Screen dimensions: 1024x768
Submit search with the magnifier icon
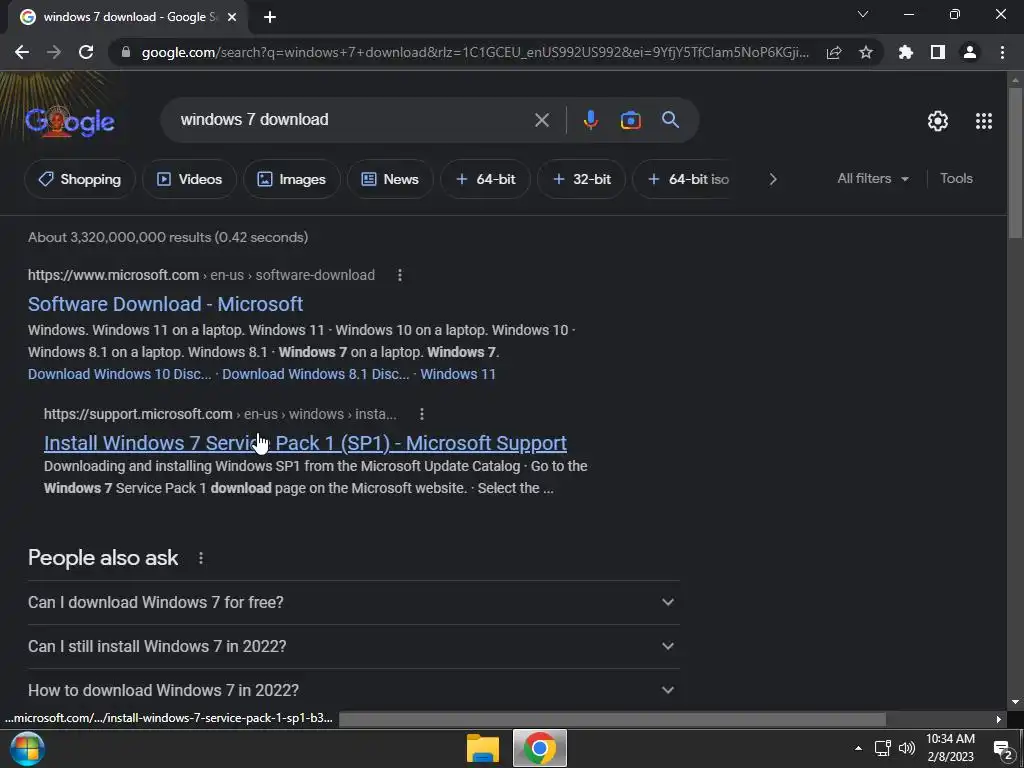tap(670, 120)
